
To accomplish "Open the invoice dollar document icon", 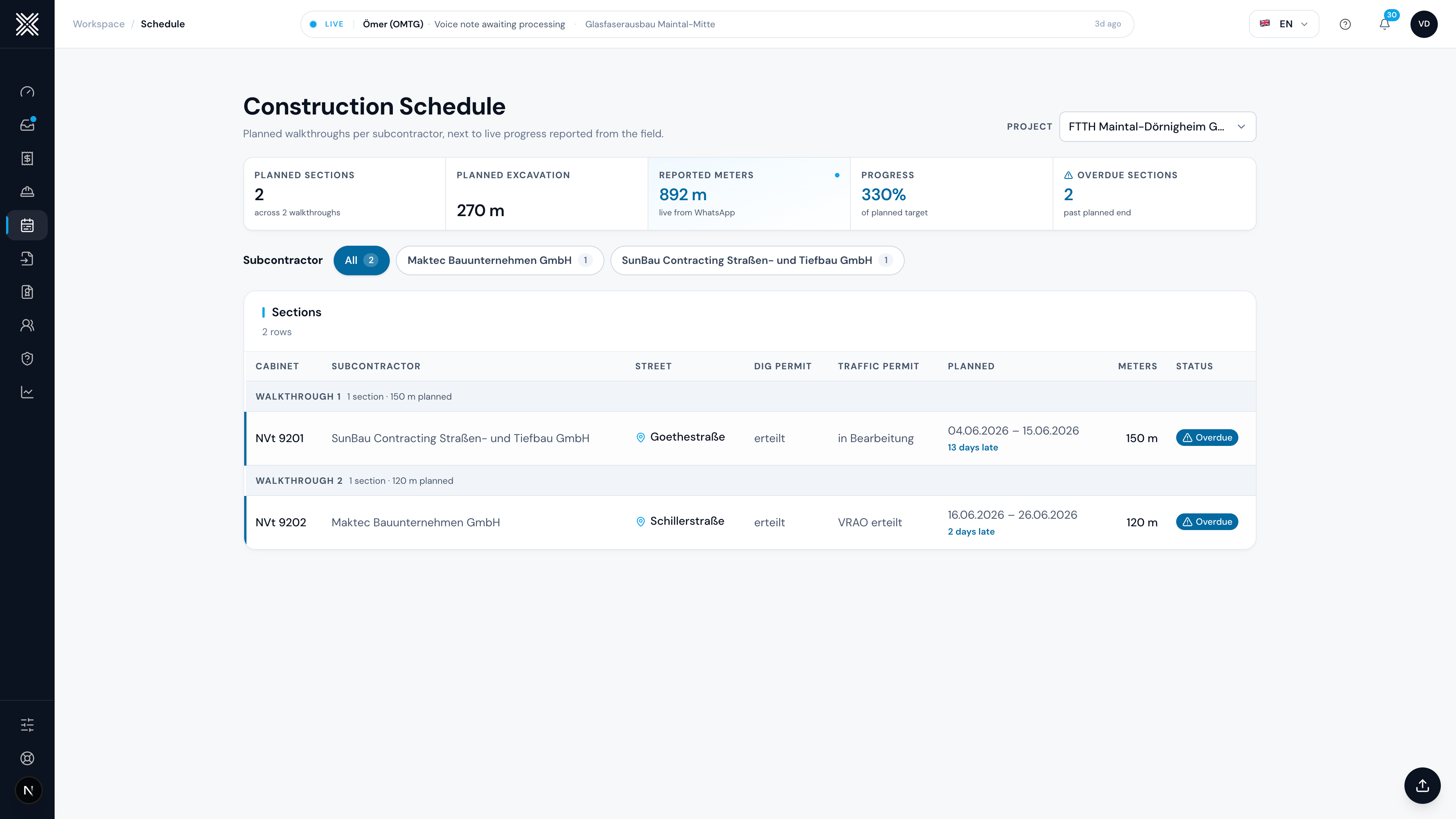I will pyautogui.click(x=27, y=158).
